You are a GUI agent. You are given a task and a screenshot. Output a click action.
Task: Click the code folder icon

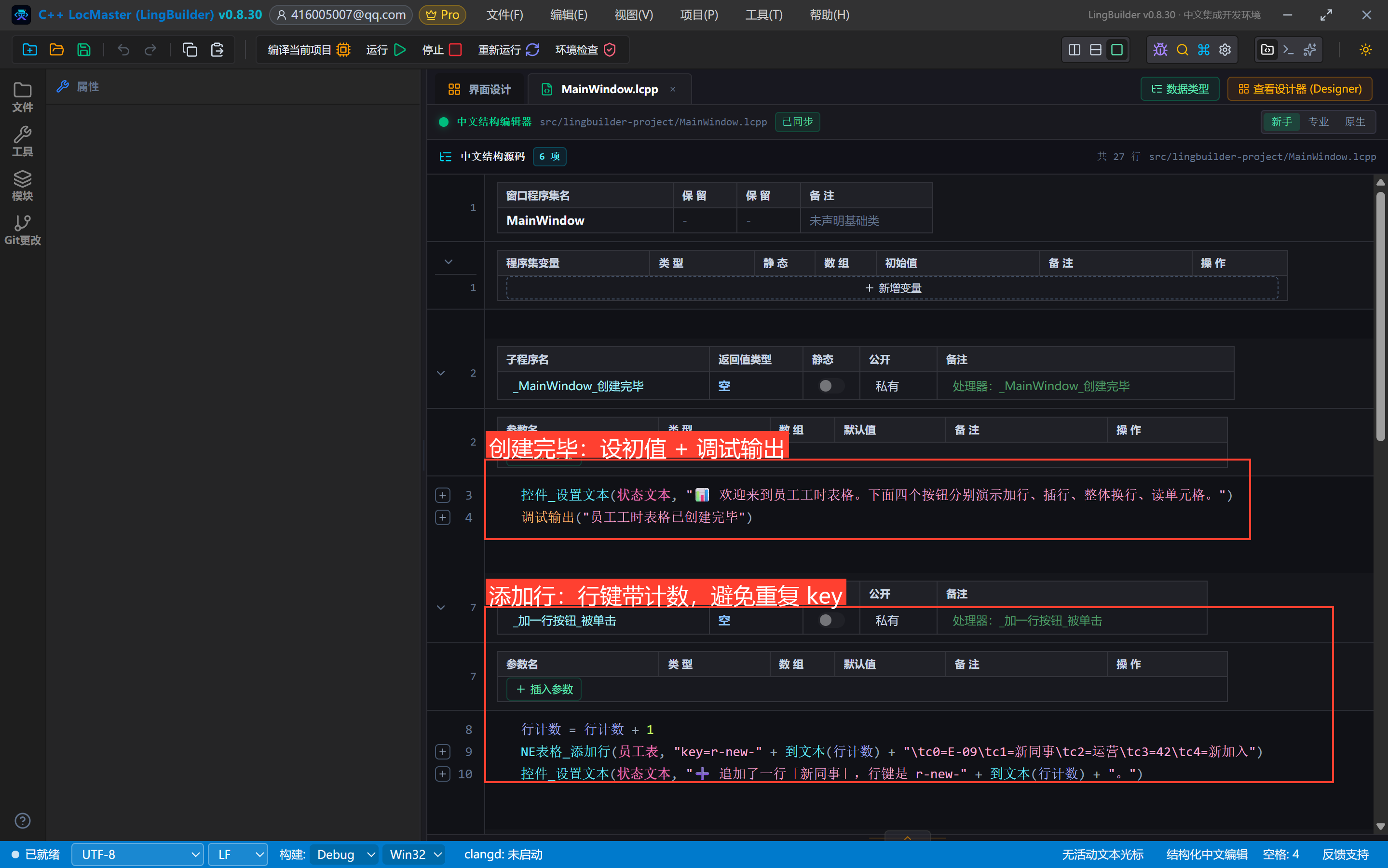point(1267,50)
